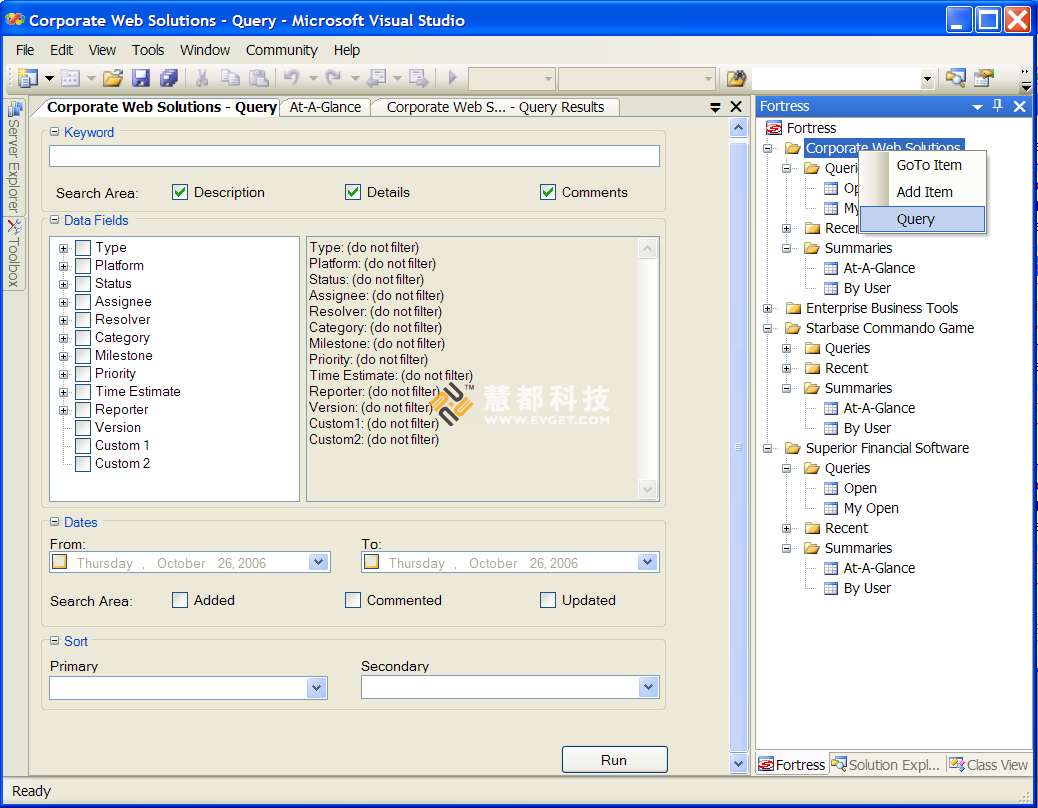This screenshot has height=808, width=1038.
Task: Click the Undo arrow icon
Action: tap(292, 78)
